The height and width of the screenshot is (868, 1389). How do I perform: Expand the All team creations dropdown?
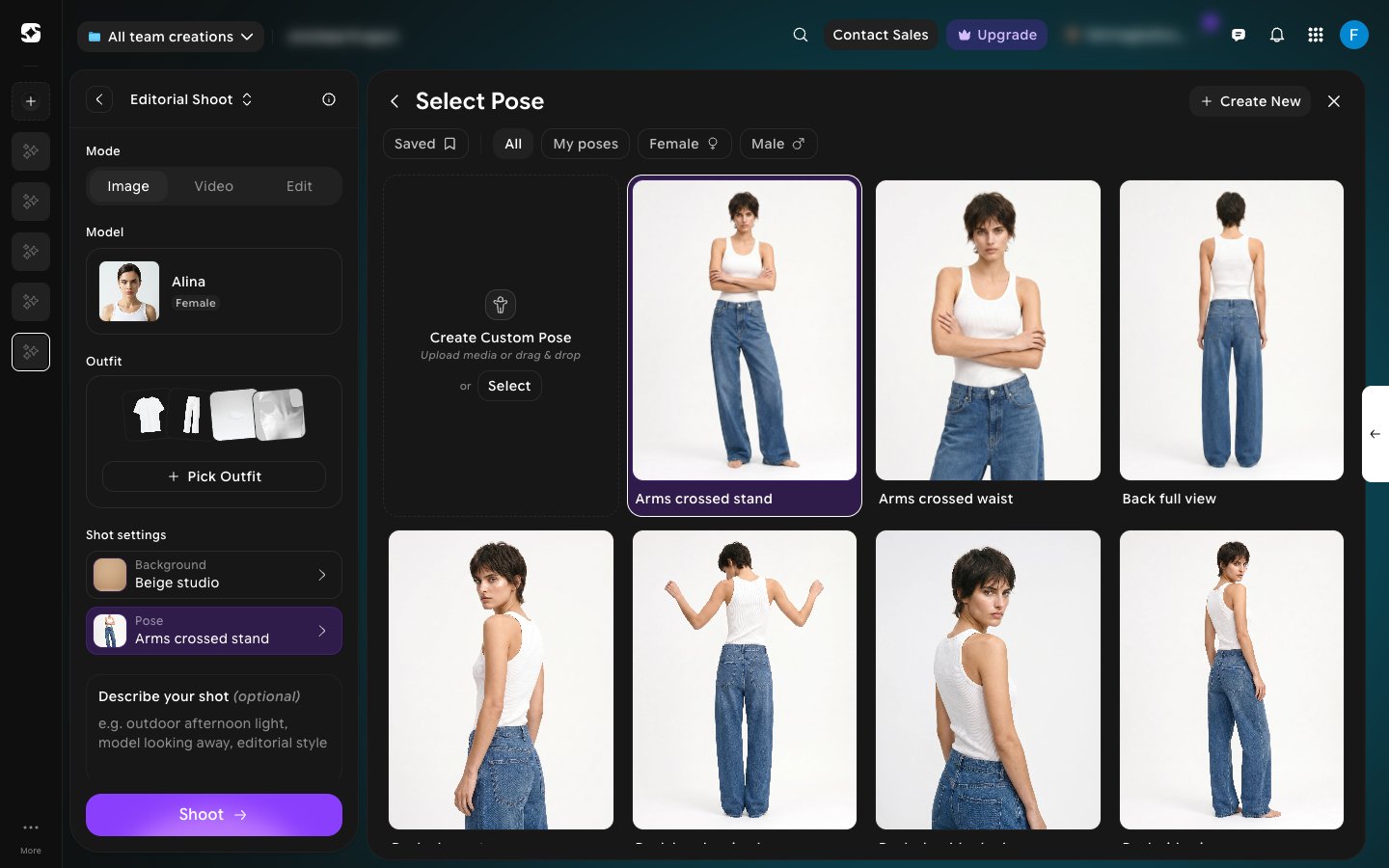(x=171, y=37)
